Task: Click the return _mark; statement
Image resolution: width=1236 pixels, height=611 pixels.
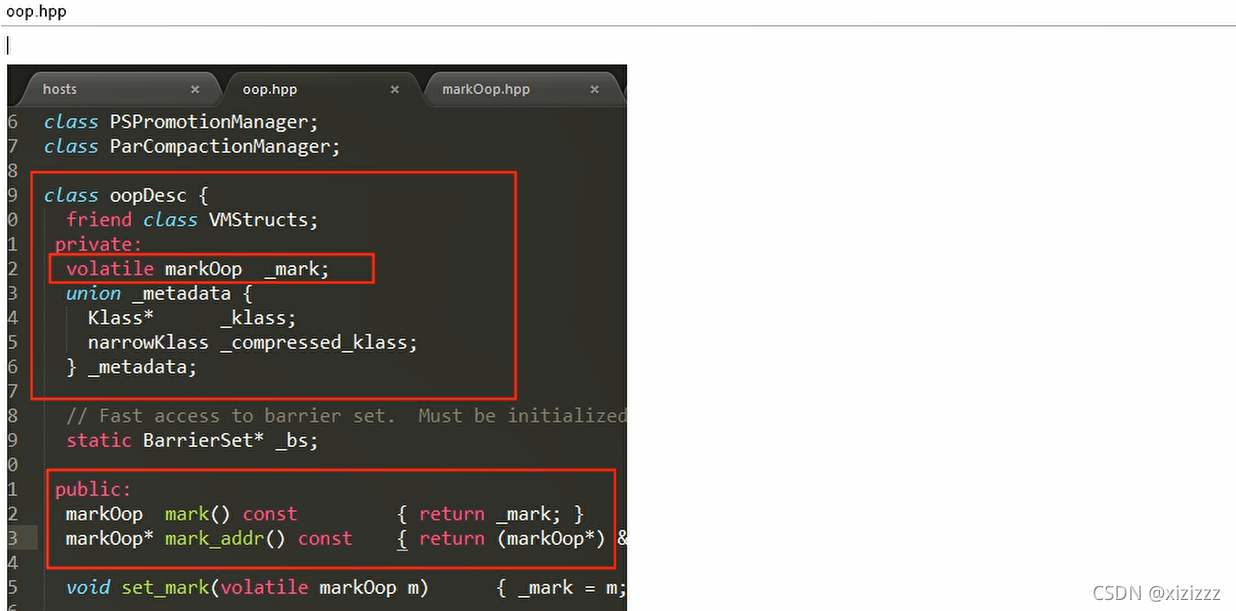Action: (490, 514)
